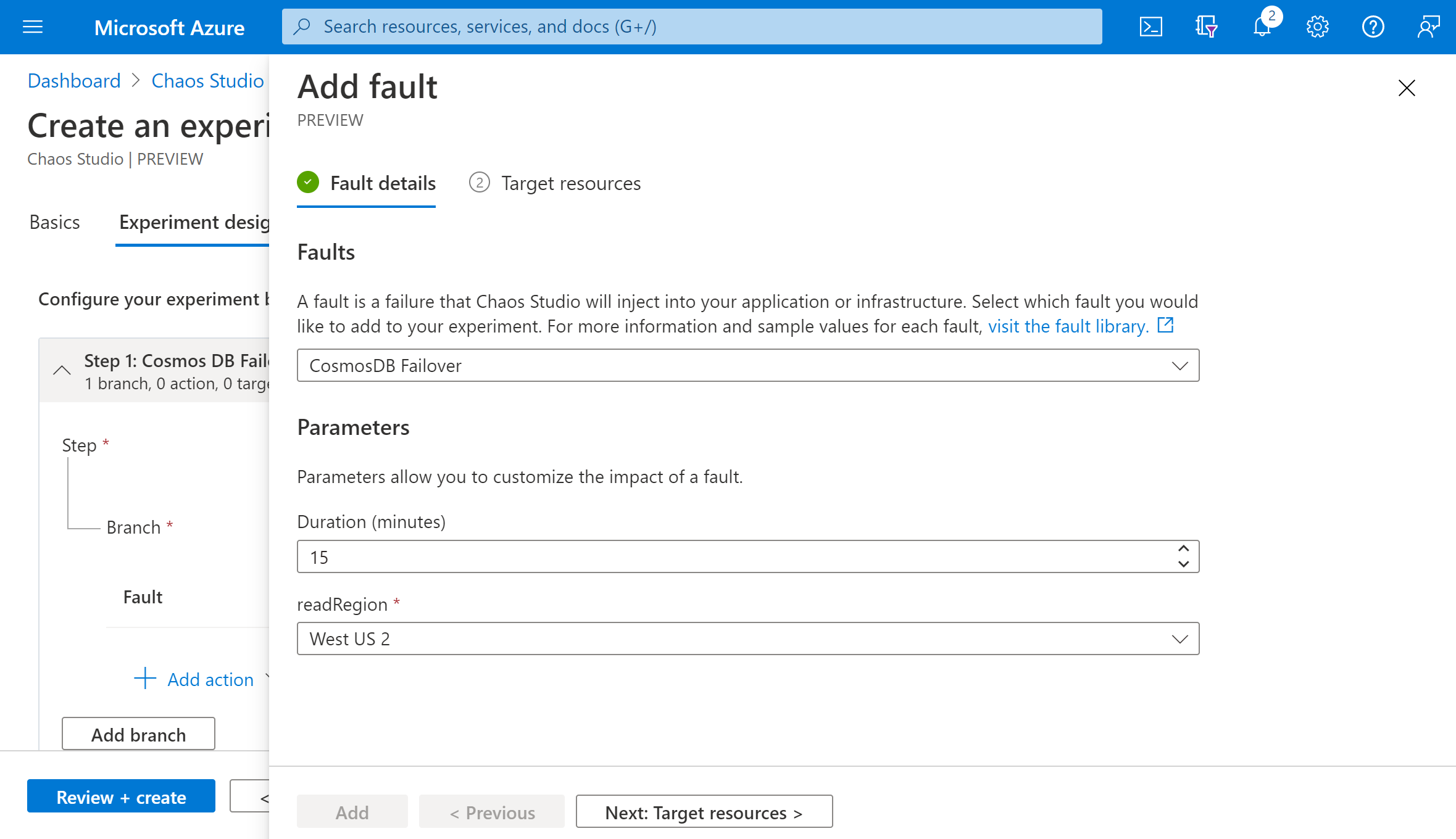This screenshot has width=1456, height=839.
Task: Open the Azure Settings gear icon
Action: [x=1318, y=26]
